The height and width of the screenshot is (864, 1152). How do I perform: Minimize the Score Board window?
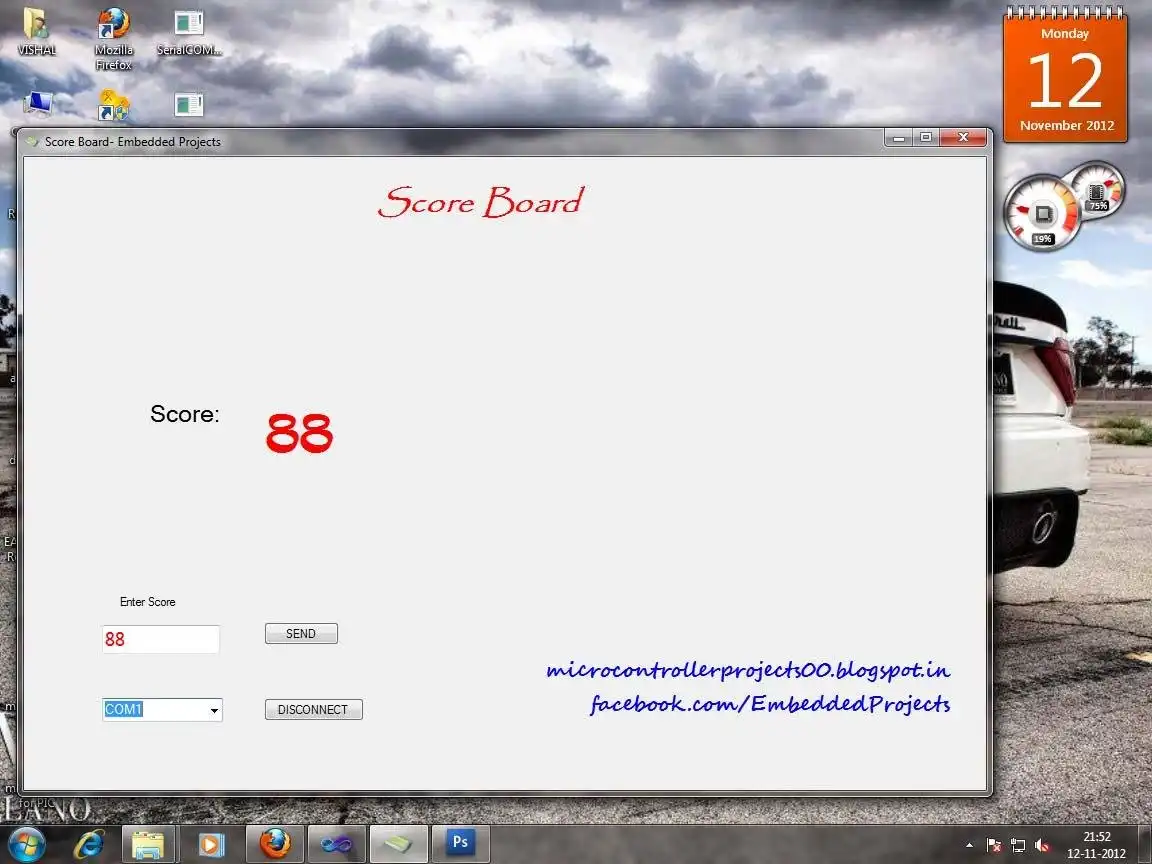[899, 137]
